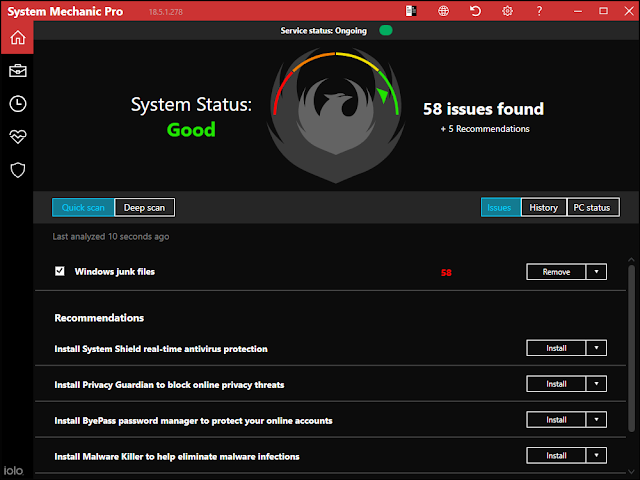
Task: Open the Toolbox briefcase icon in sidebar
Action: point(18,71)
